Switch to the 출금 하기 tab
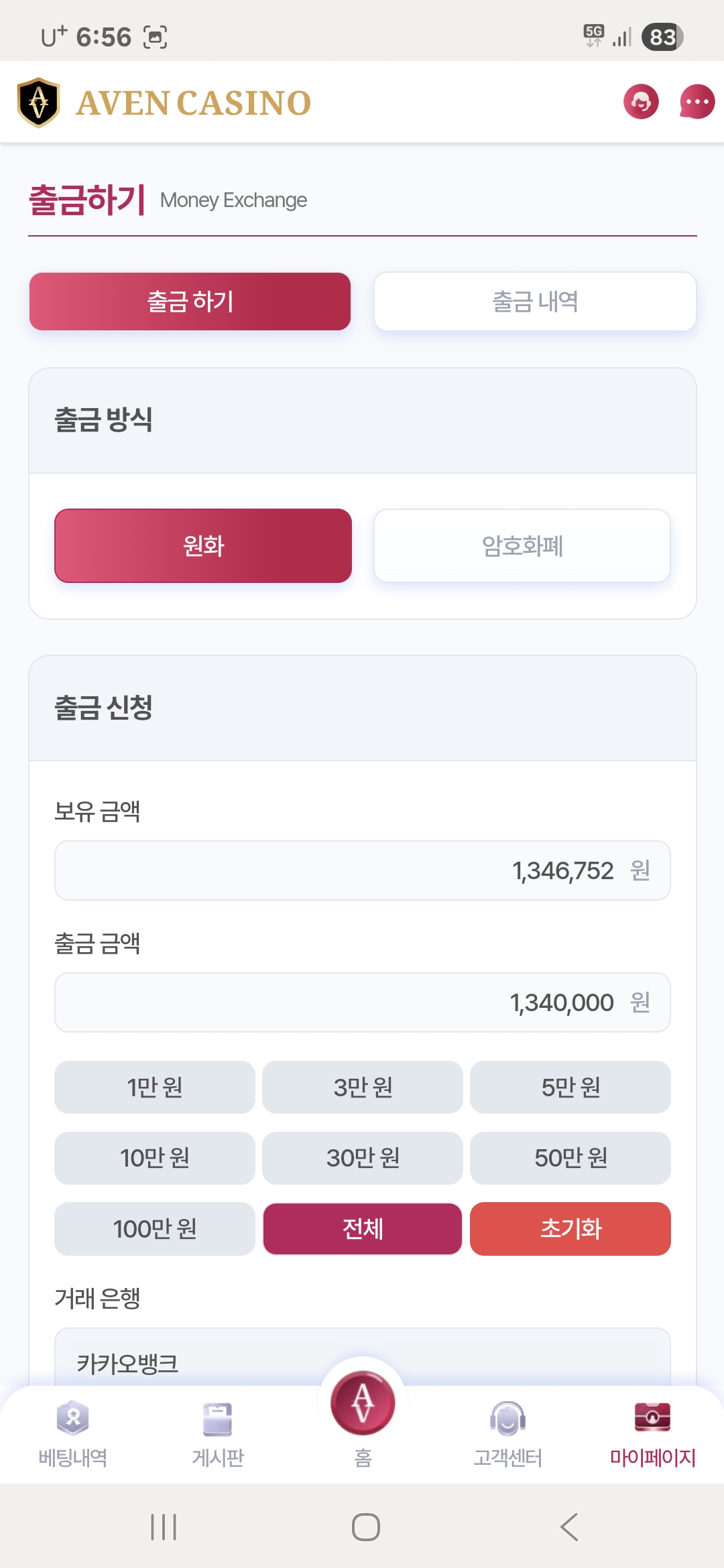Viewport: 724px width, 1568px height. click(x=190, y=302)
